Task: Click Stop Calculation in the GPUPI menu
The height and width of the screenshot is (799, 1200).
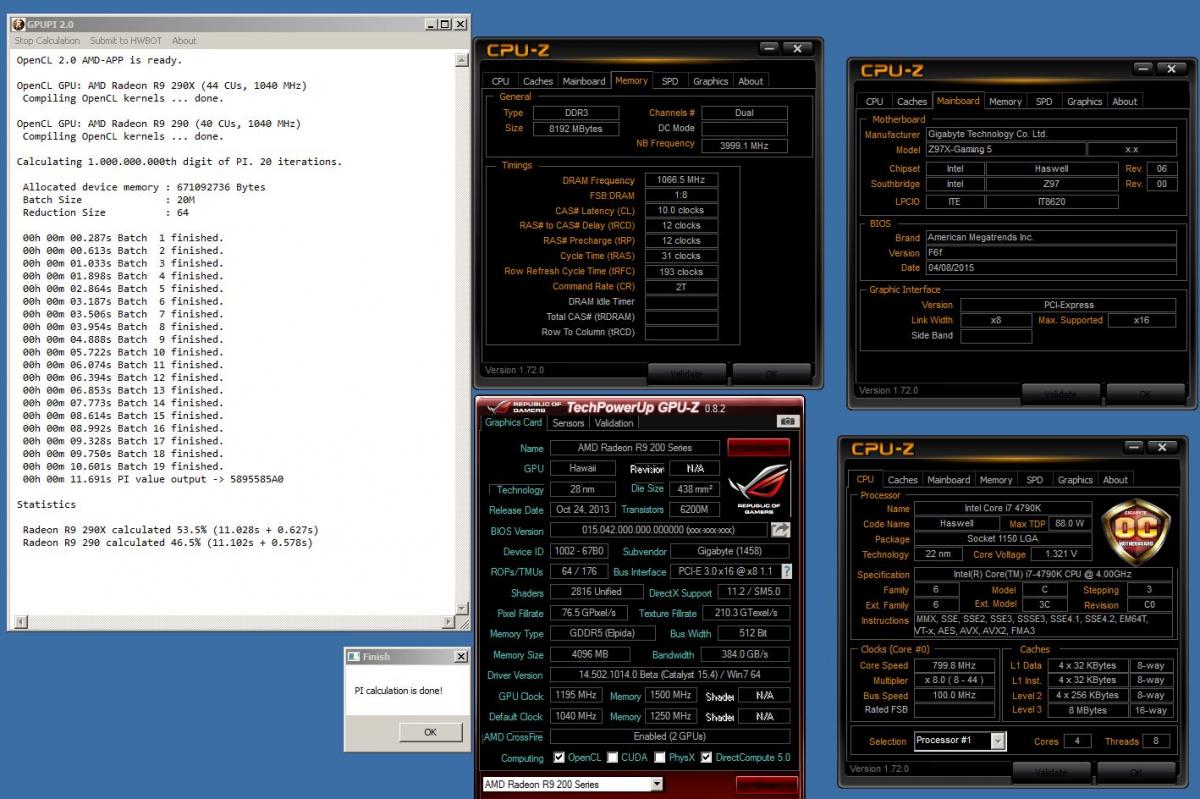Action: (47, 41)
